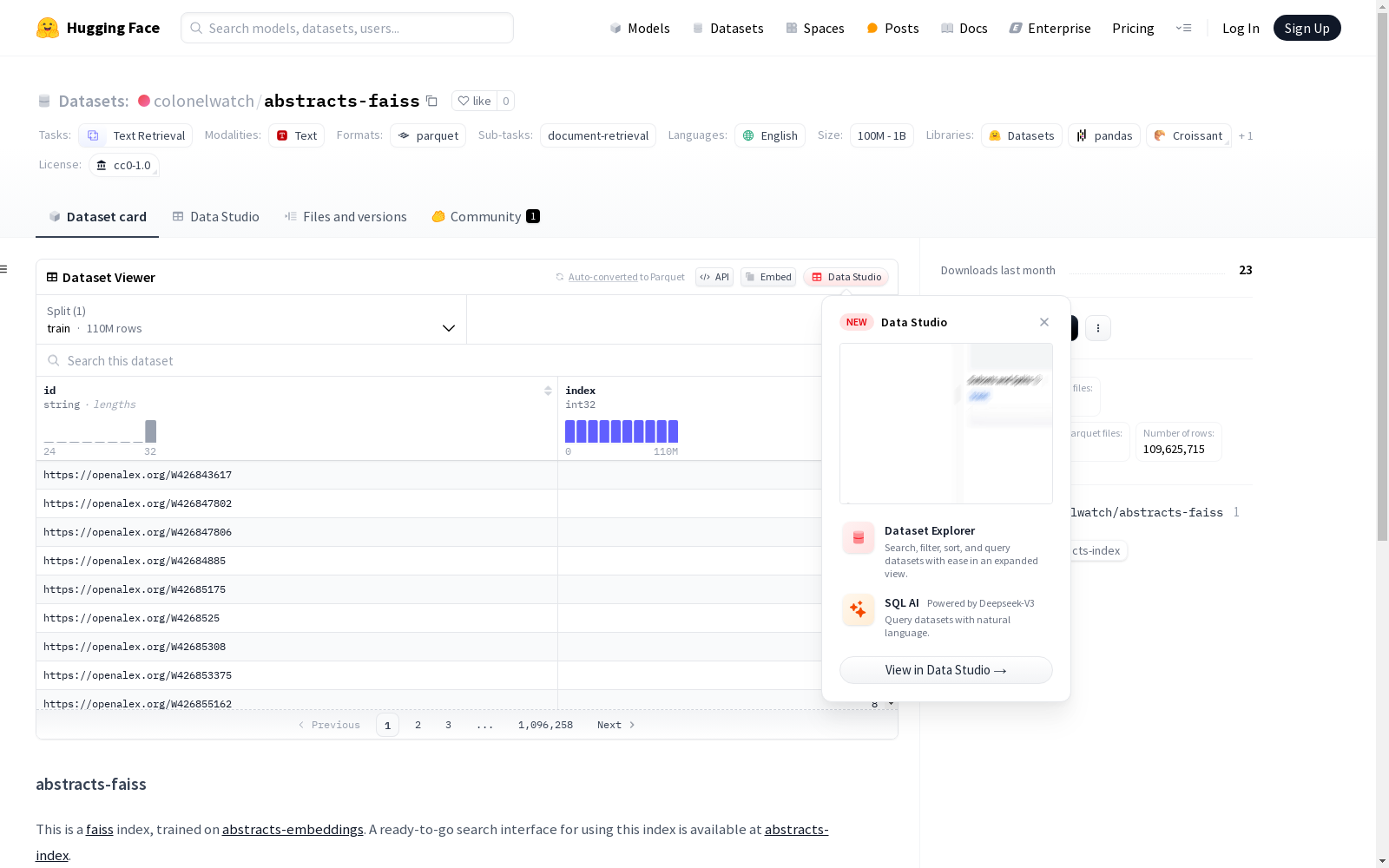Open the Files and versions tab
The width and height of the screenshot is (1389, 868).
tap(346, 217)
